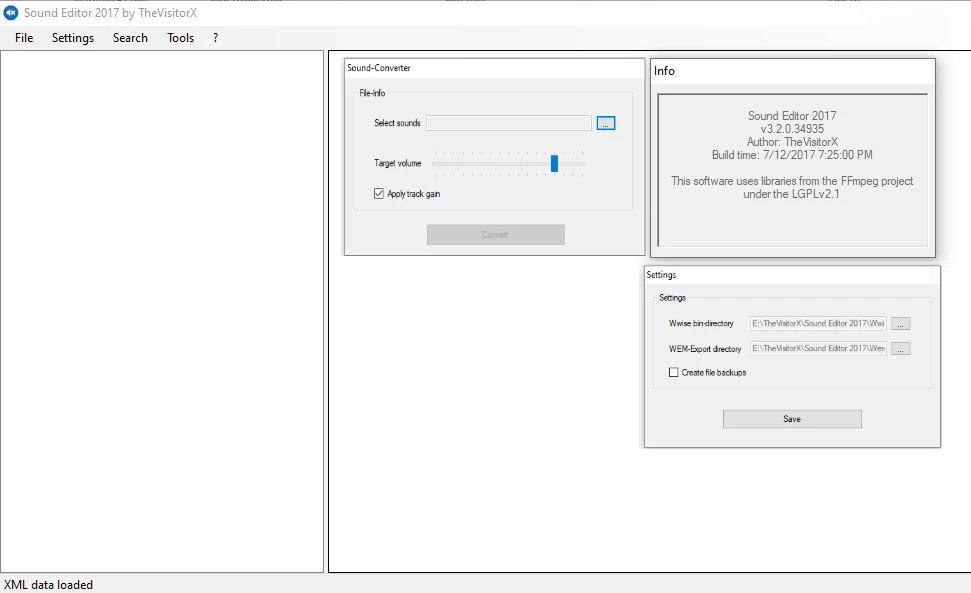The image size is (971, 593).
Task: Click the FFmpeg project license text
Action: click(x=792, y=188)
